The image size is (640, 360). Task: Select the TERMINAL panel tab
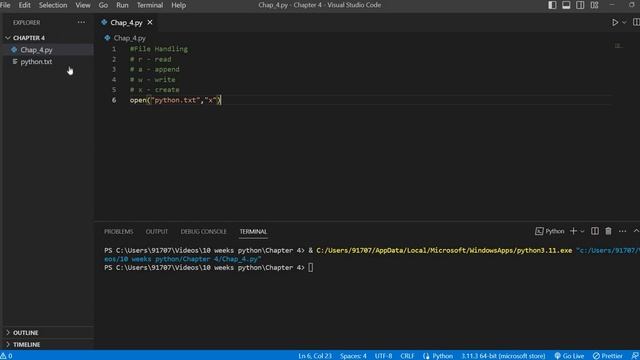(253, 231)
